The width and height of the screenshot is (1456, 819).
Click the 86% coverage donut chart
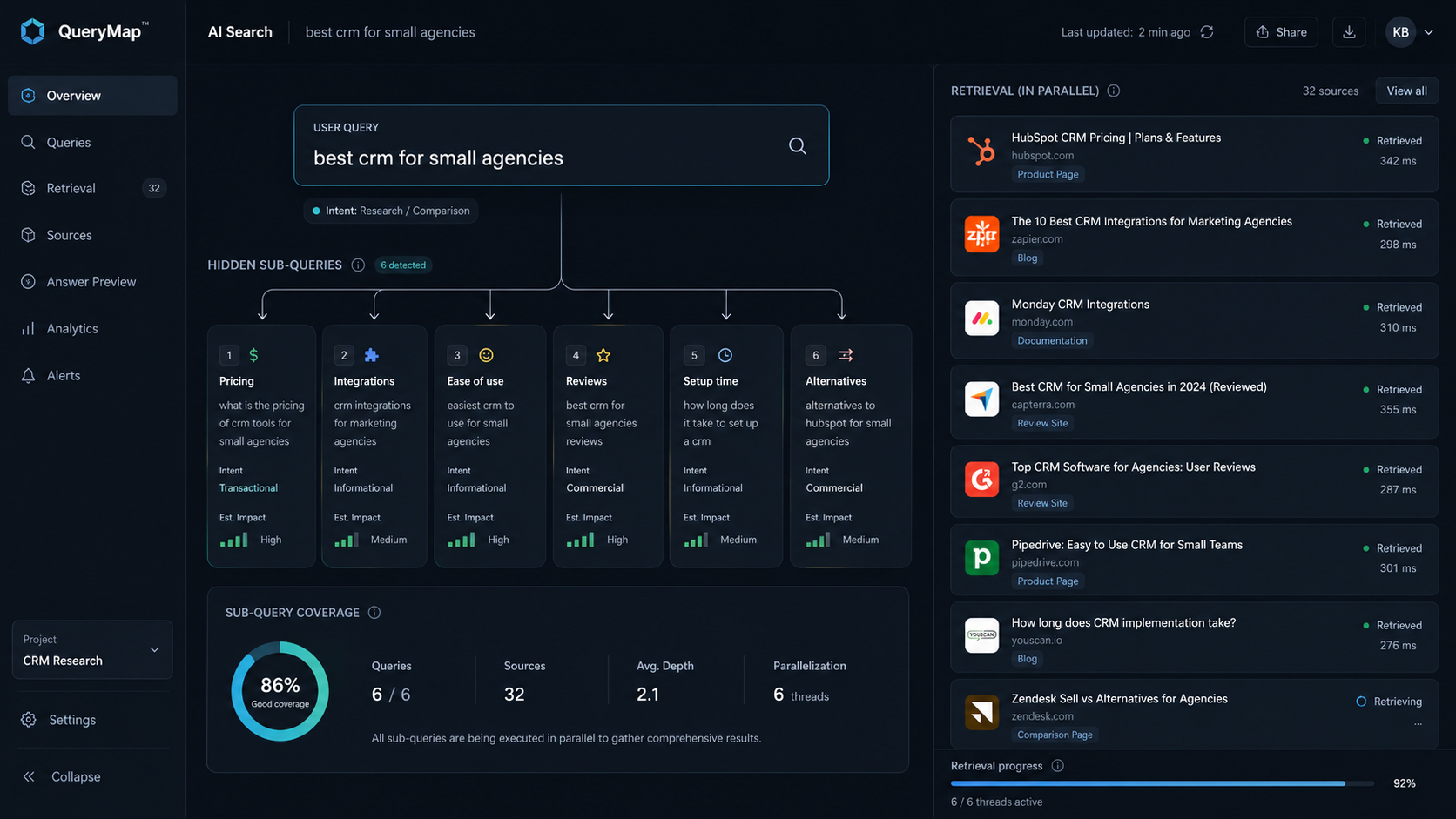(x=280, y=691)
